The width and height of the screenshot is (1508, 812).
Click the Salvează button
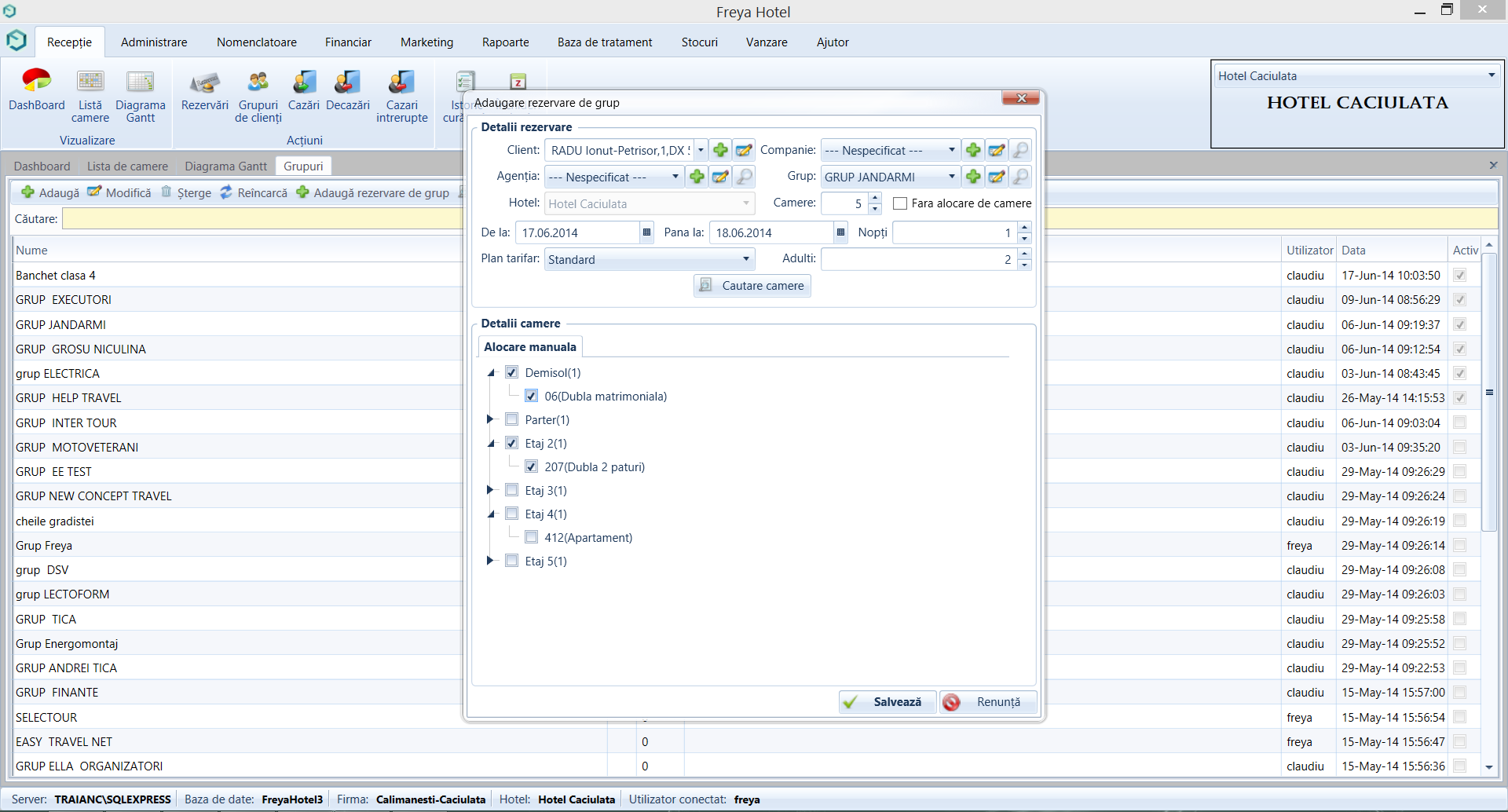888,702
